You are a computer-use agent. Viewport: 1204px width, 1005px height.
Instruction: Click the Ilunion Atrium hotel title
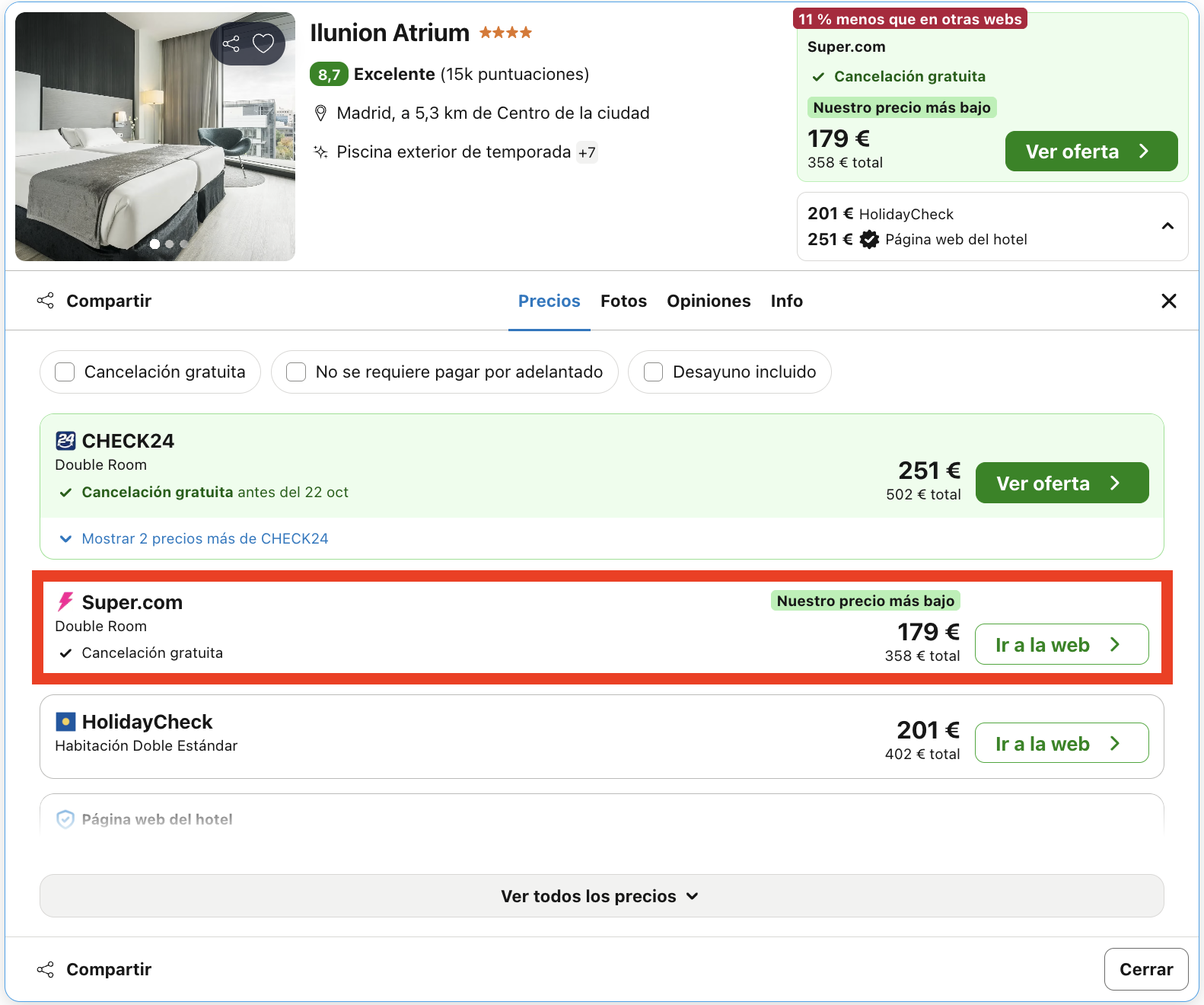390,33
